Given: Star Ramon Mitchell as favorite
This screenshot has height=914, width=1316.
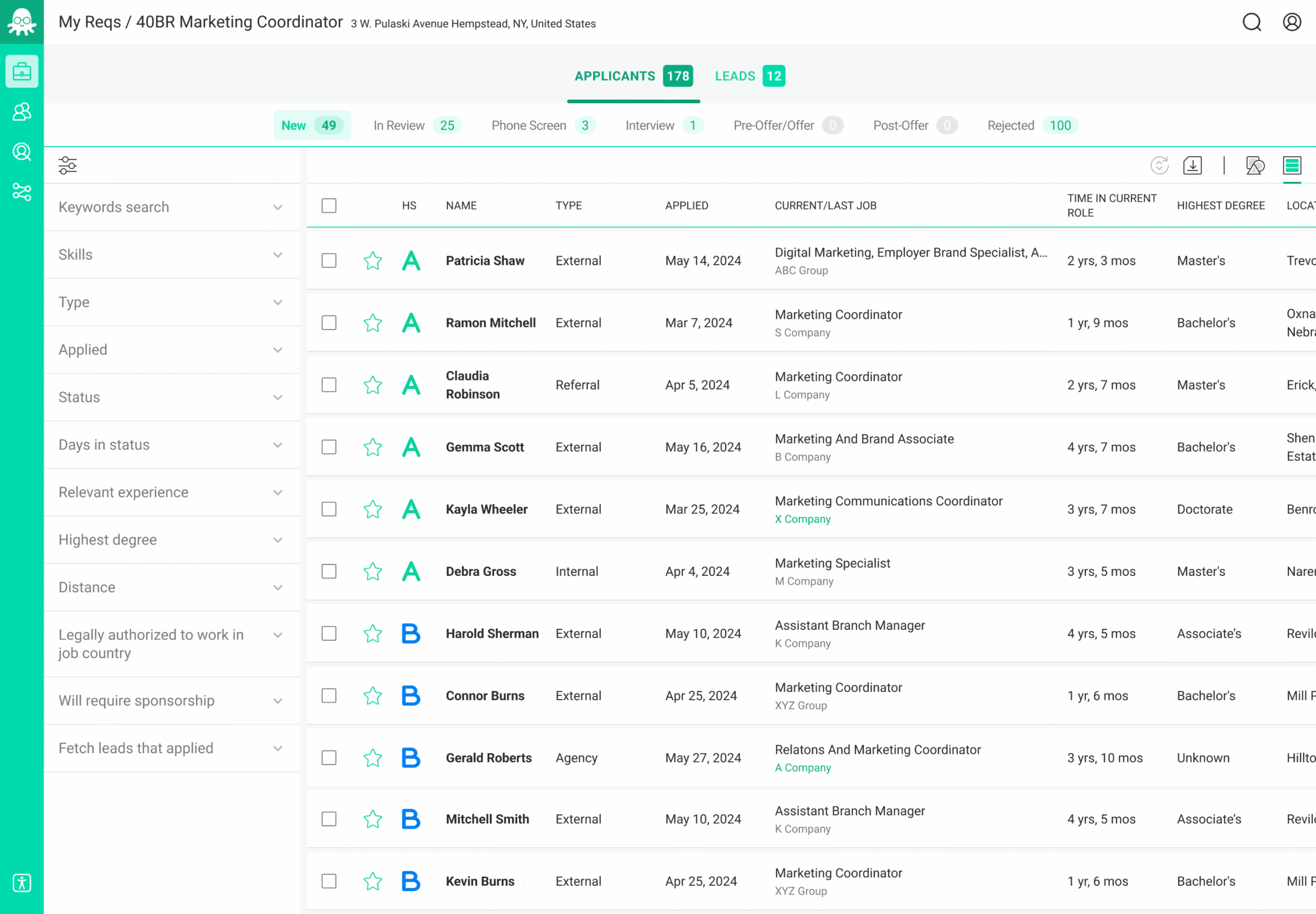Looking at the screenshot, I should click(x=373, y=323).
